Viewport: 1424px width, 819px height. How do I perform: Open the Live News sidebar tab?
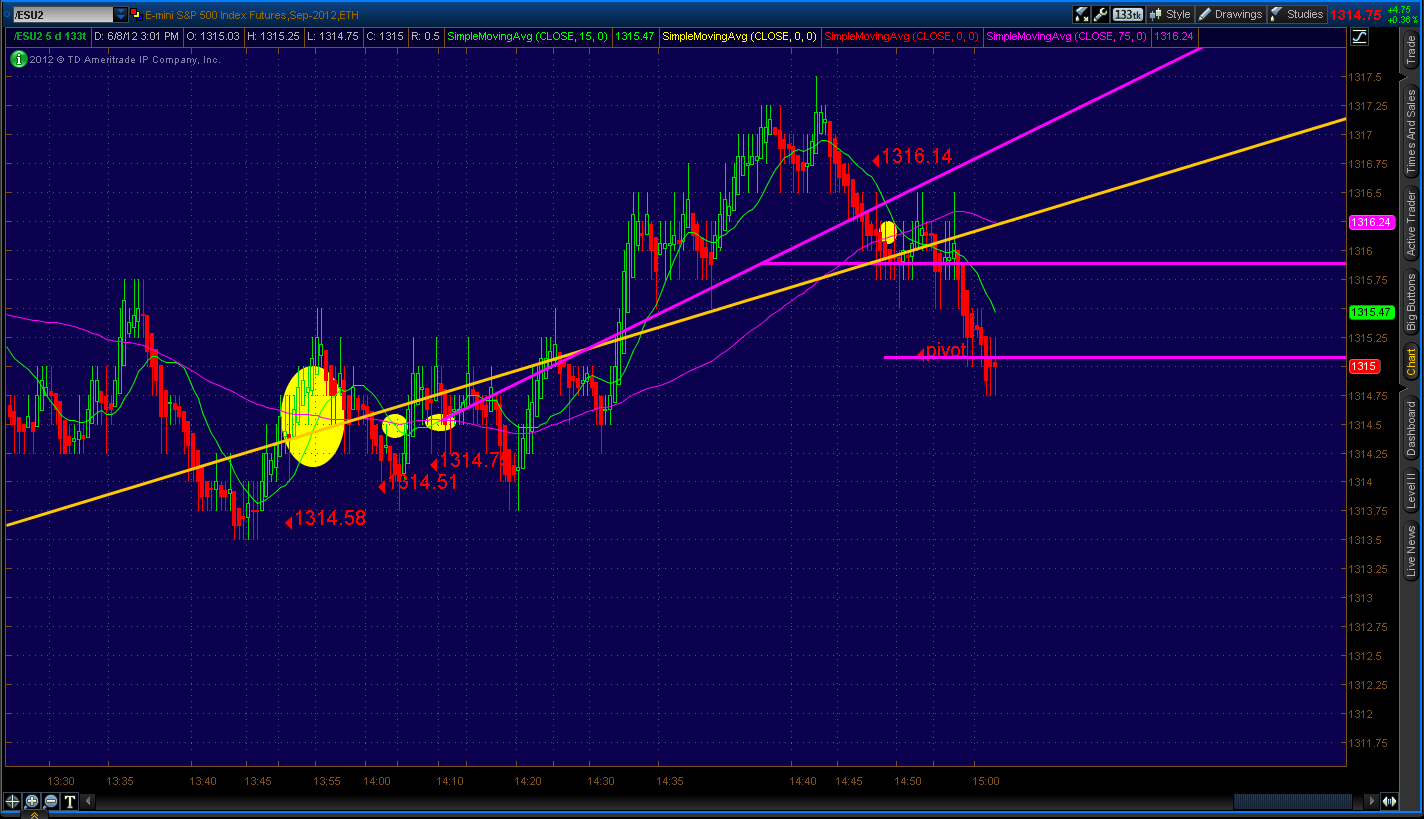click(1411, 552)
